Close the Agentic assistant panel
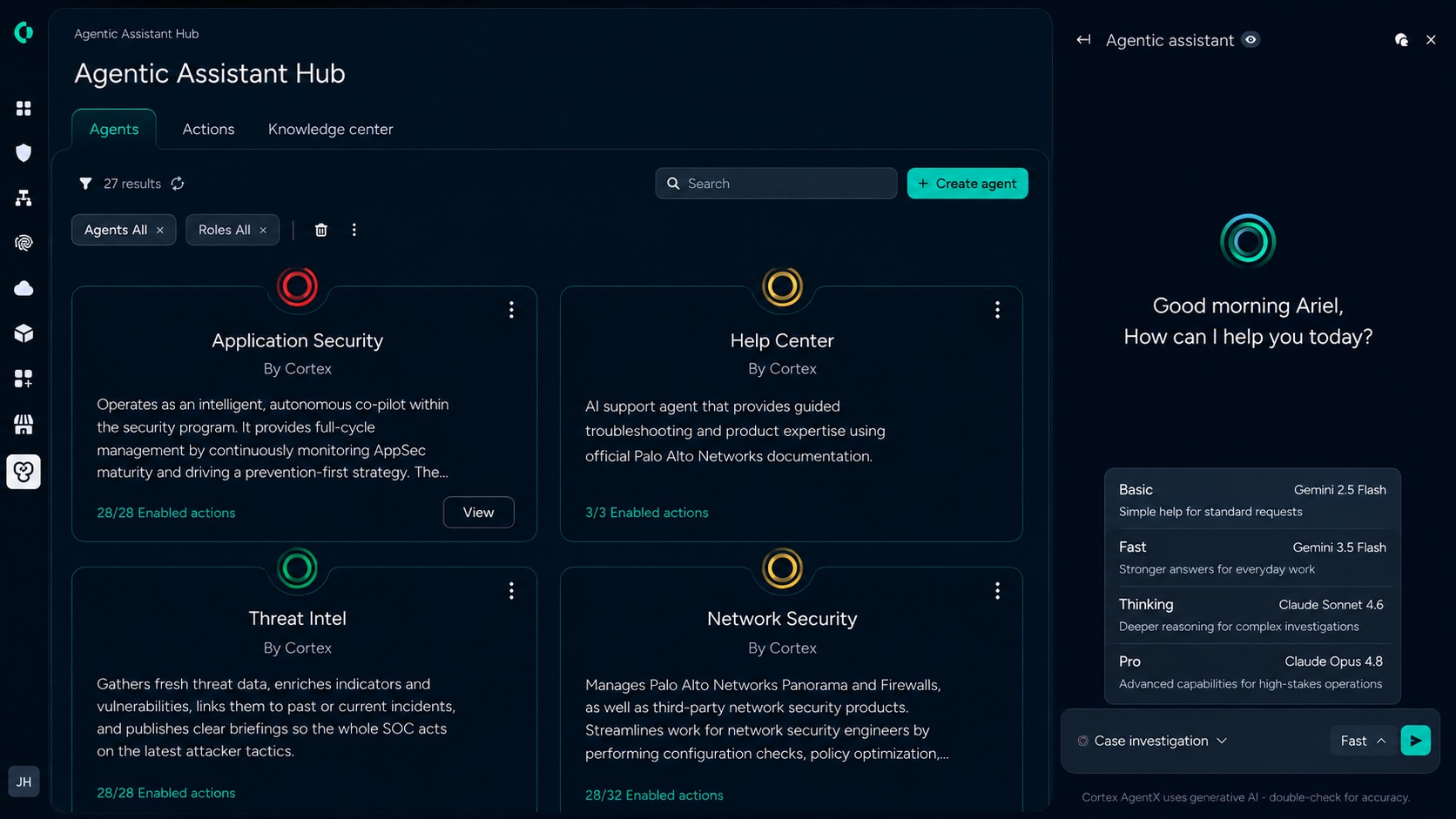Screen dimensions: 1456x819 (x=1431, y=40)
